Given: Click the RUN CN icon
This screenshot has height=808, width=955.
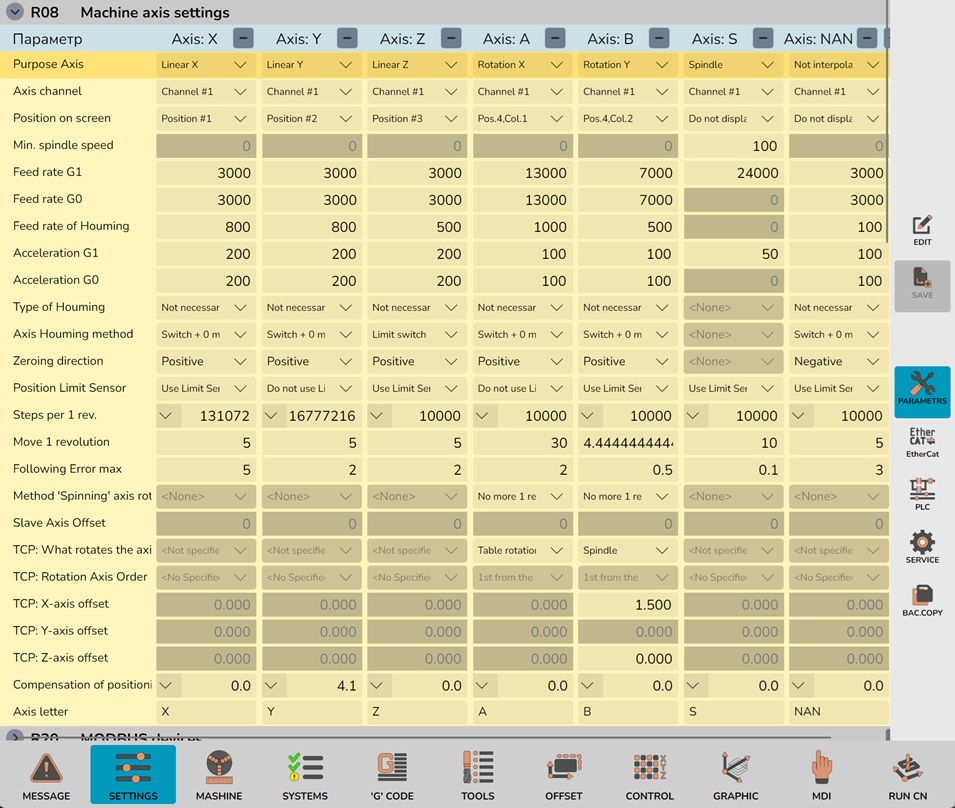Looking at the screenshot, I should [907, 775].
